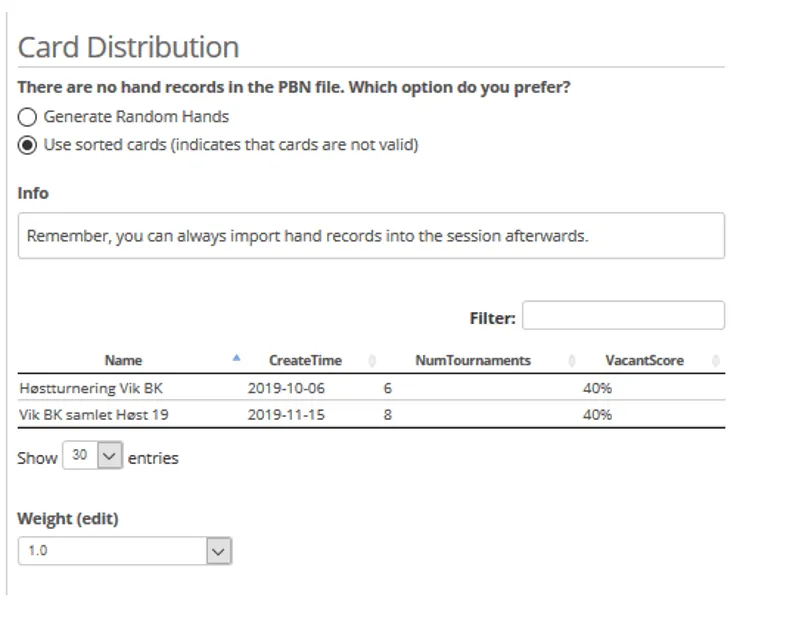The width and height of the screenshot is (802, 623).
Task: Sort the table by Name header
Action: point(124,360)
